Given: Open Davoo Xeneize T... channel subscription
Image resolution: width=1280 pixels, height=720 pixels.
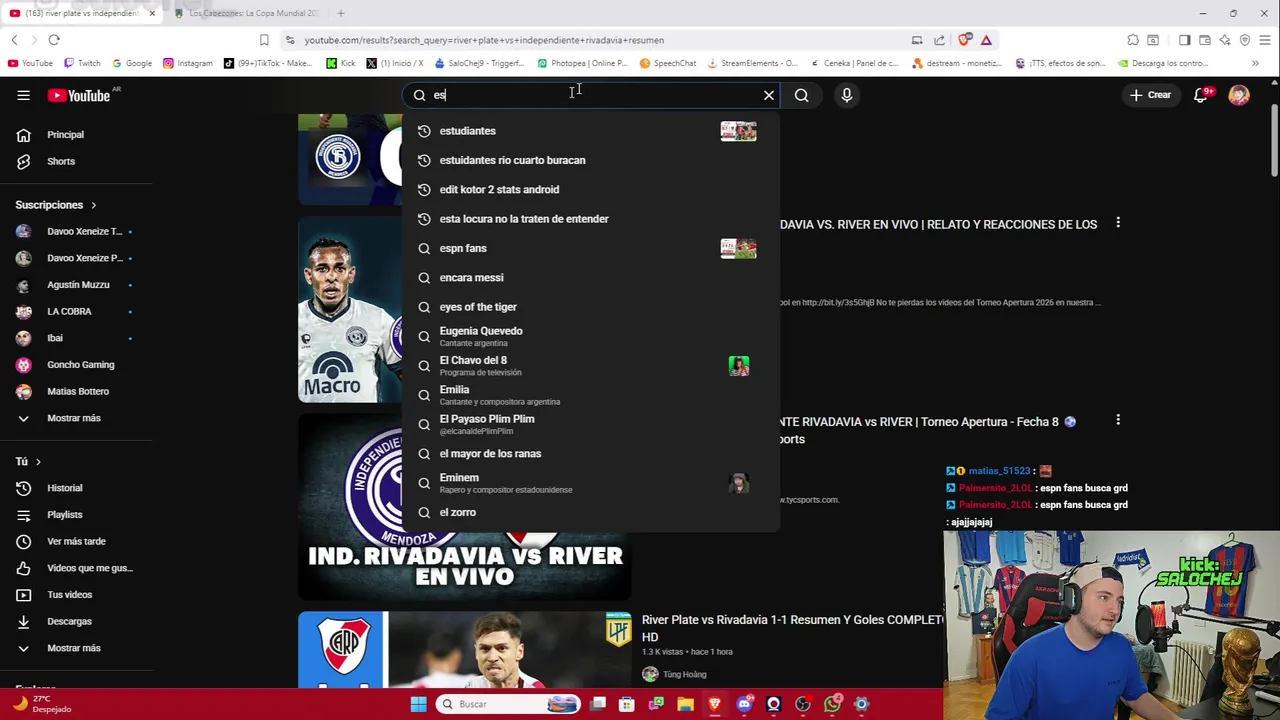Looking at the screenshot, I should tap(74, 231).
